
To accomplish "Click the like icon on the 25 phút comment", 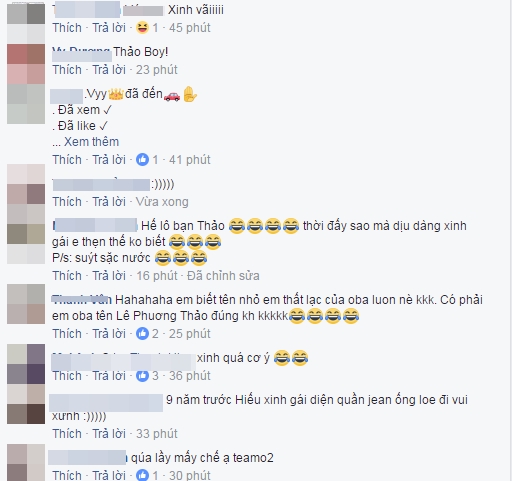I will [142, 333].
